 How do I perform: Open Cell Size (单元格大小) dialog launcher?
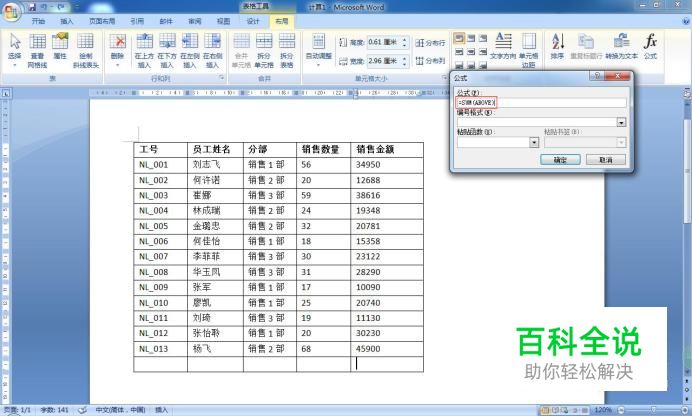[x=444, y=78]
